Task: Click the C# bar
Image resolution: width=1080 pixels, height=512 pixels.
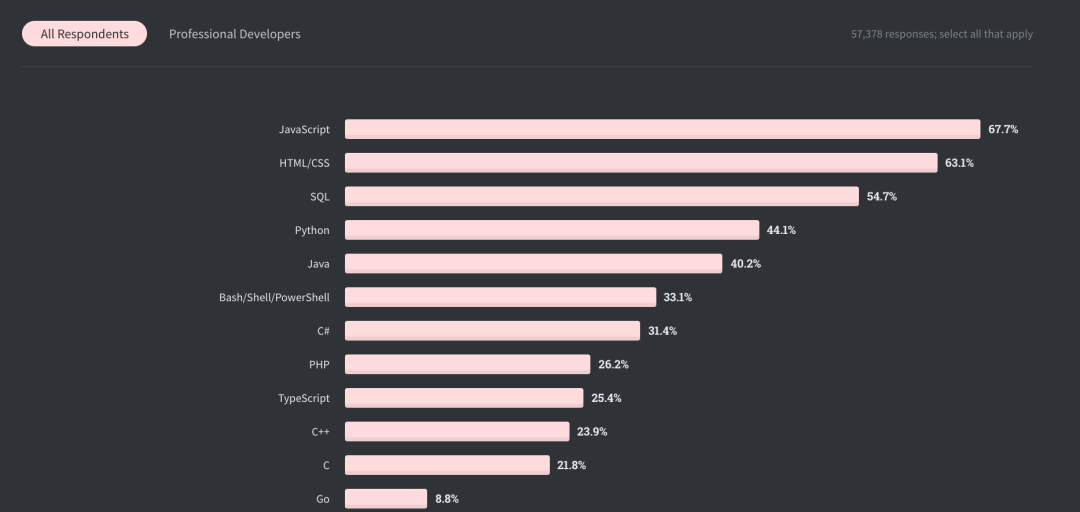Action: (x=492, y=331)
